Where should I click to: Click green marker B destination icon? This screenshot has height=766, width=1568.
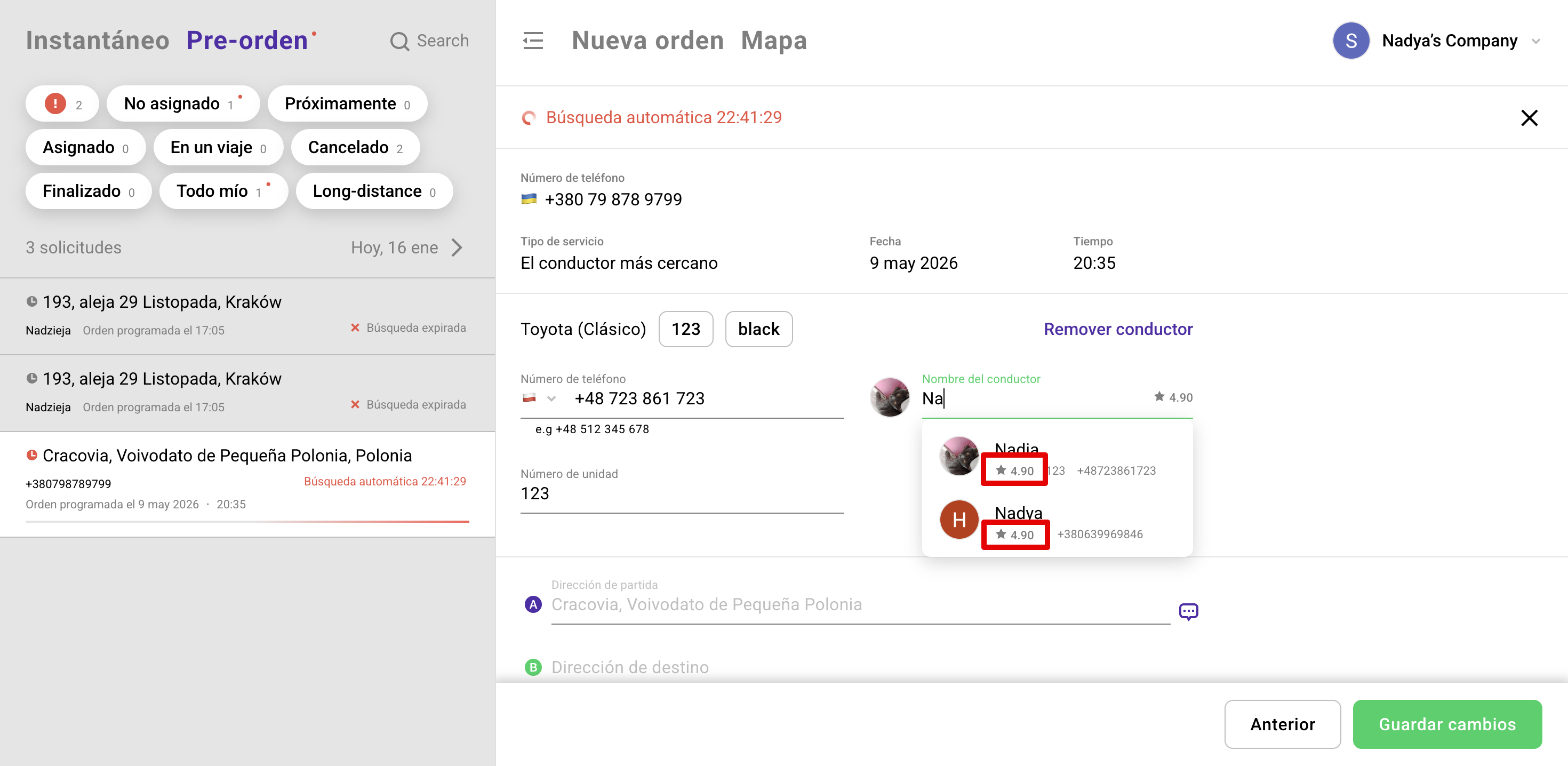[533, 667]
